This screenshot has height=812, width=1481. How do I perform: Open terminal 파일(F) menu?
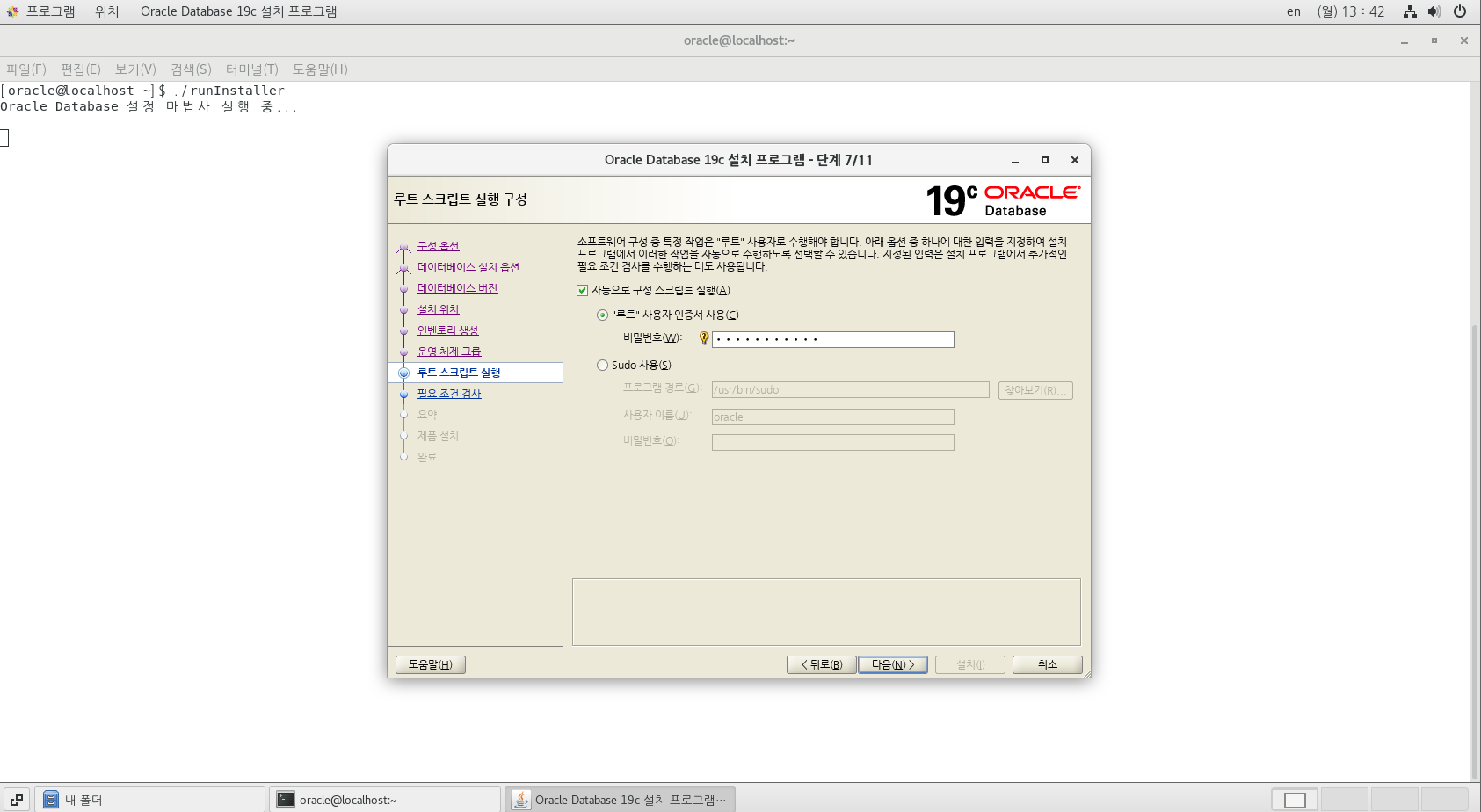point(26,69)
